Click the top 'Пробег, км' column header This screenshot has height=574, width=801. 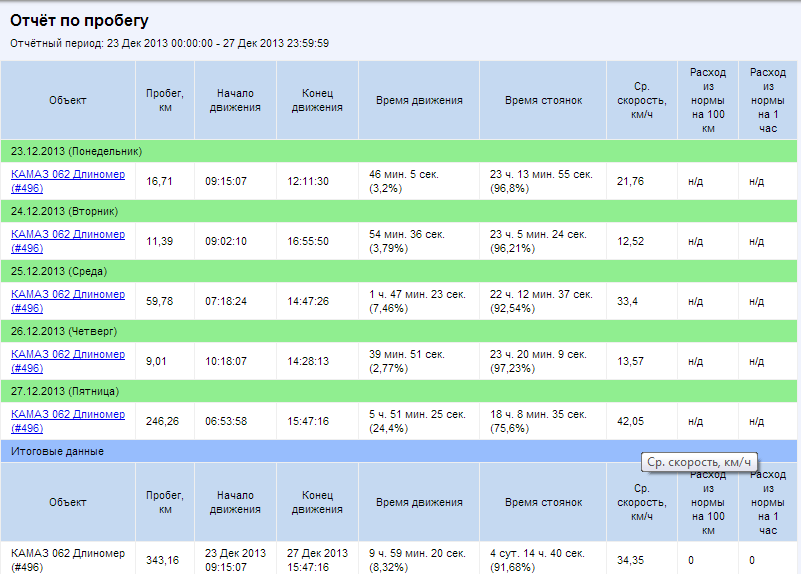[165, 100]
